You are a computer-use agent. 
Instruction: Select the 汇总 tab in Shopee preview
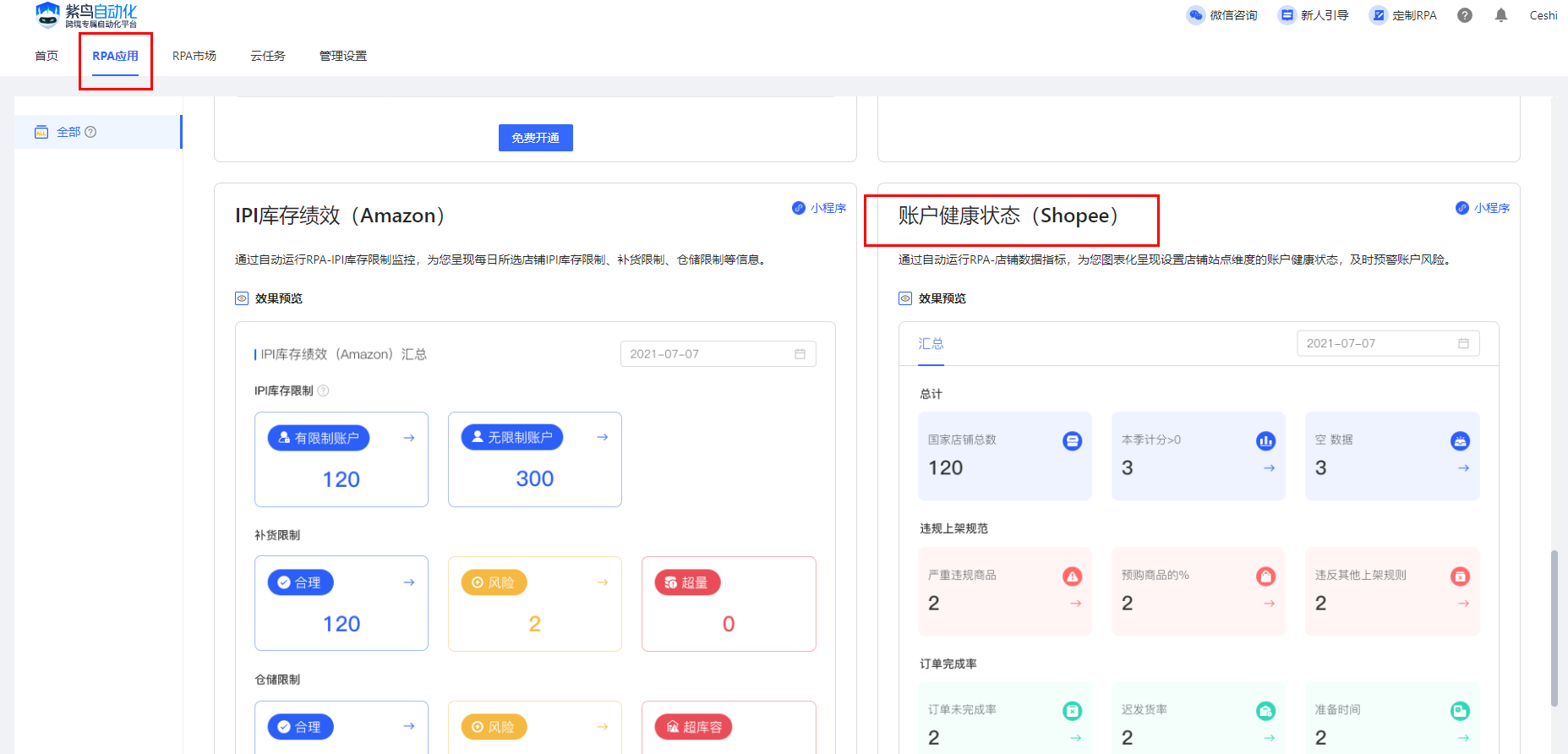coord(931,344)
